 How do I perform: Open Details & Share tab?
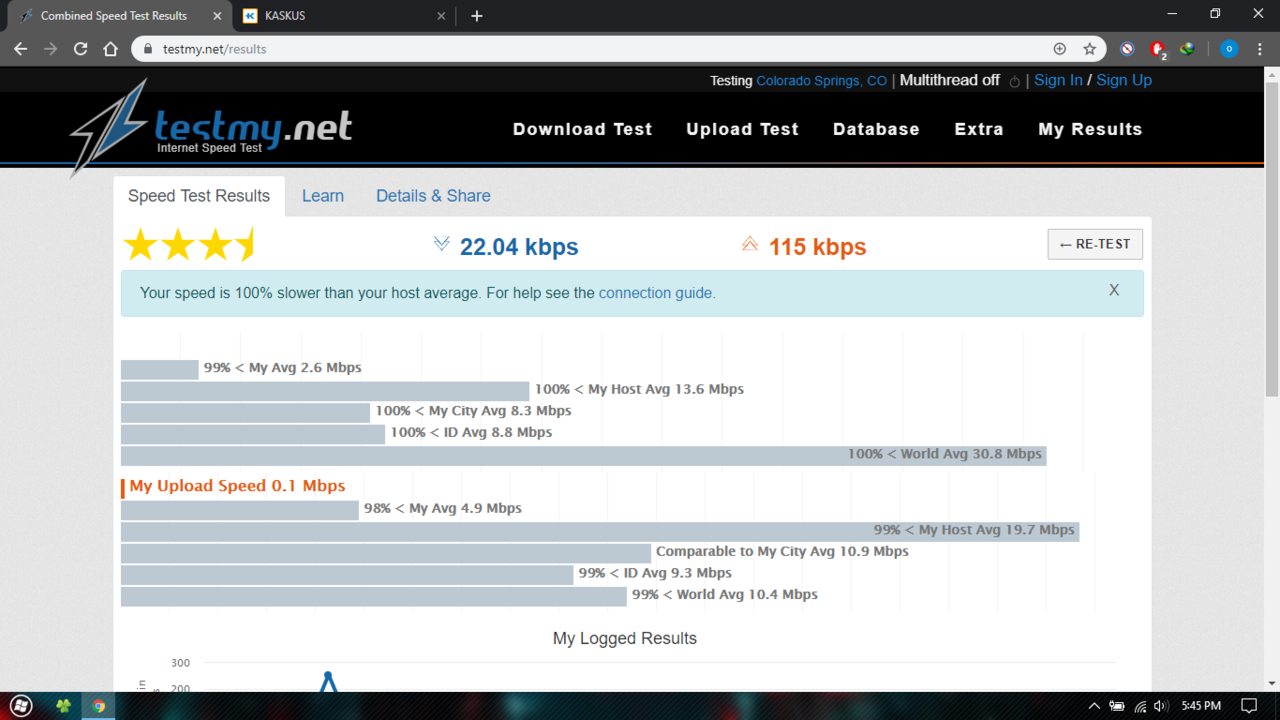point(433,196)
